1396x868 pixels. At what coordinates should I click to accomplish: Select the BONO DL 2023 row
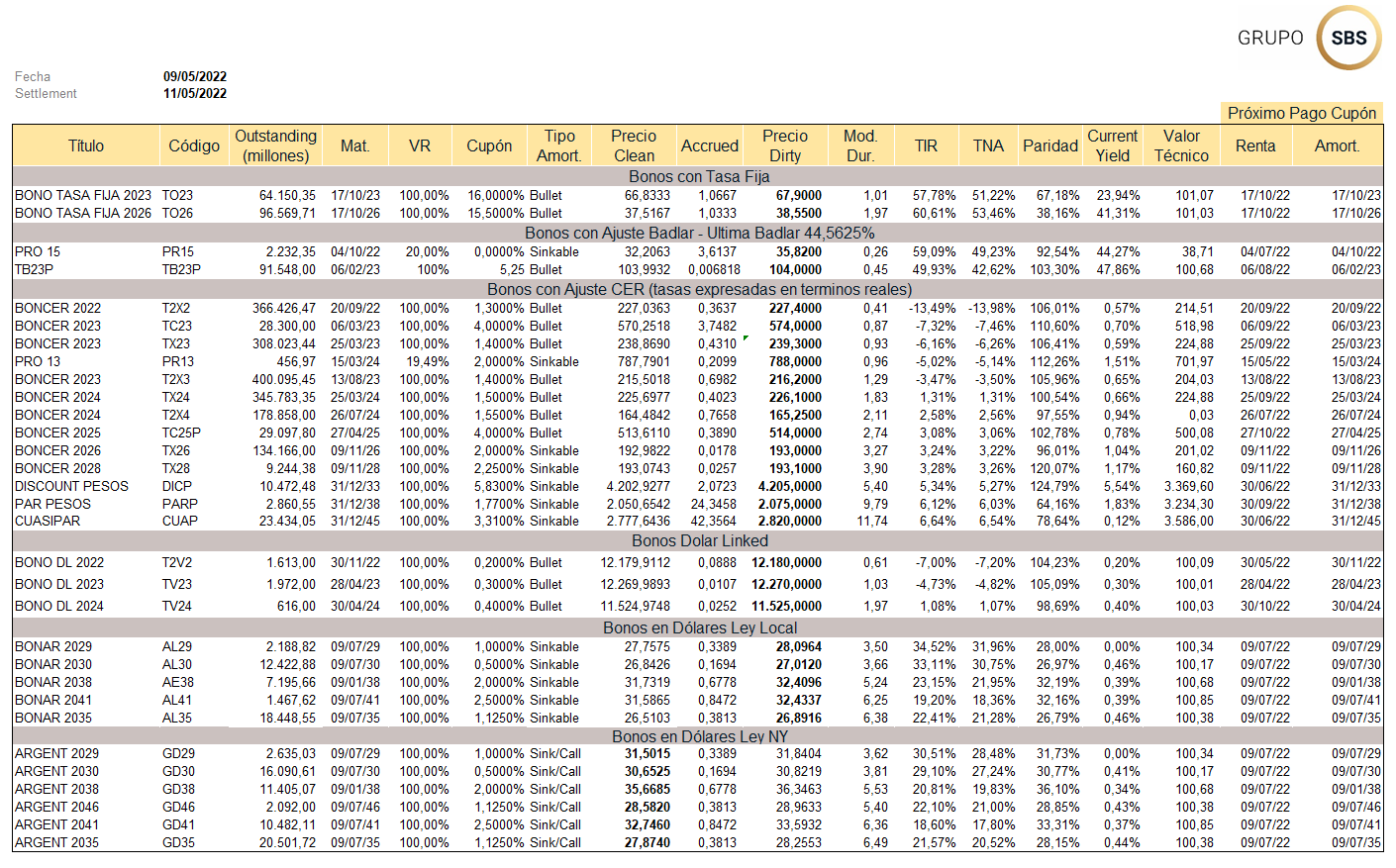point(698,584)
